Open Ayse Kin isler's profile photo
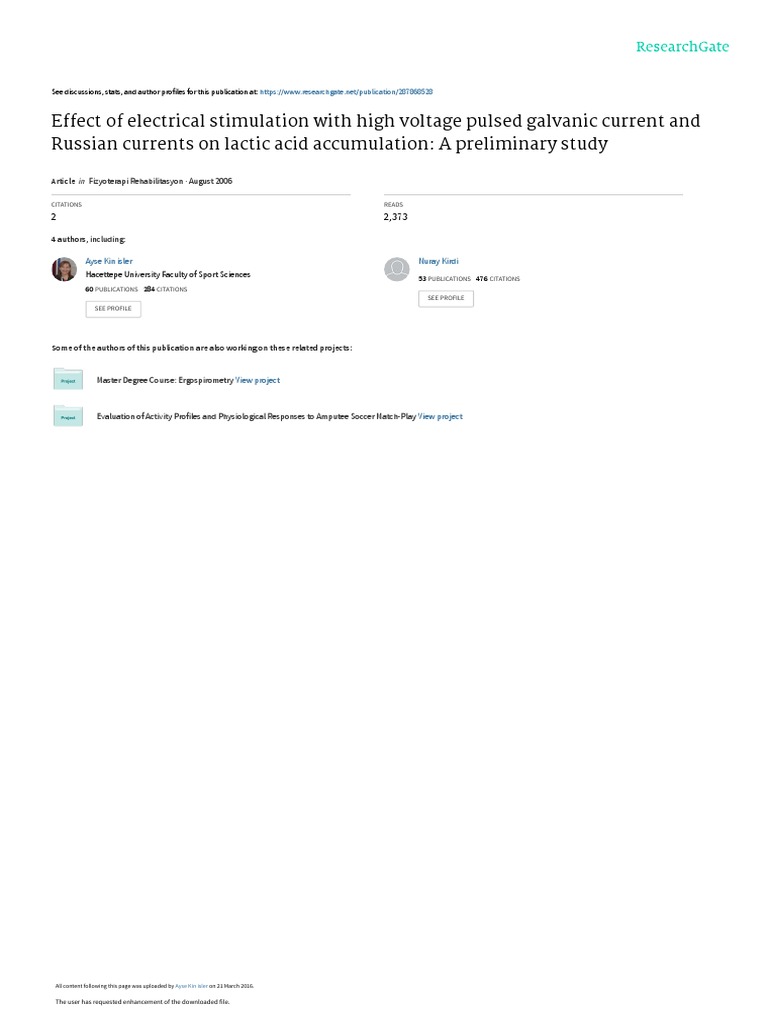Image resolution: width=768 pixels, height=1024 pixels. [x=64, y=269]
